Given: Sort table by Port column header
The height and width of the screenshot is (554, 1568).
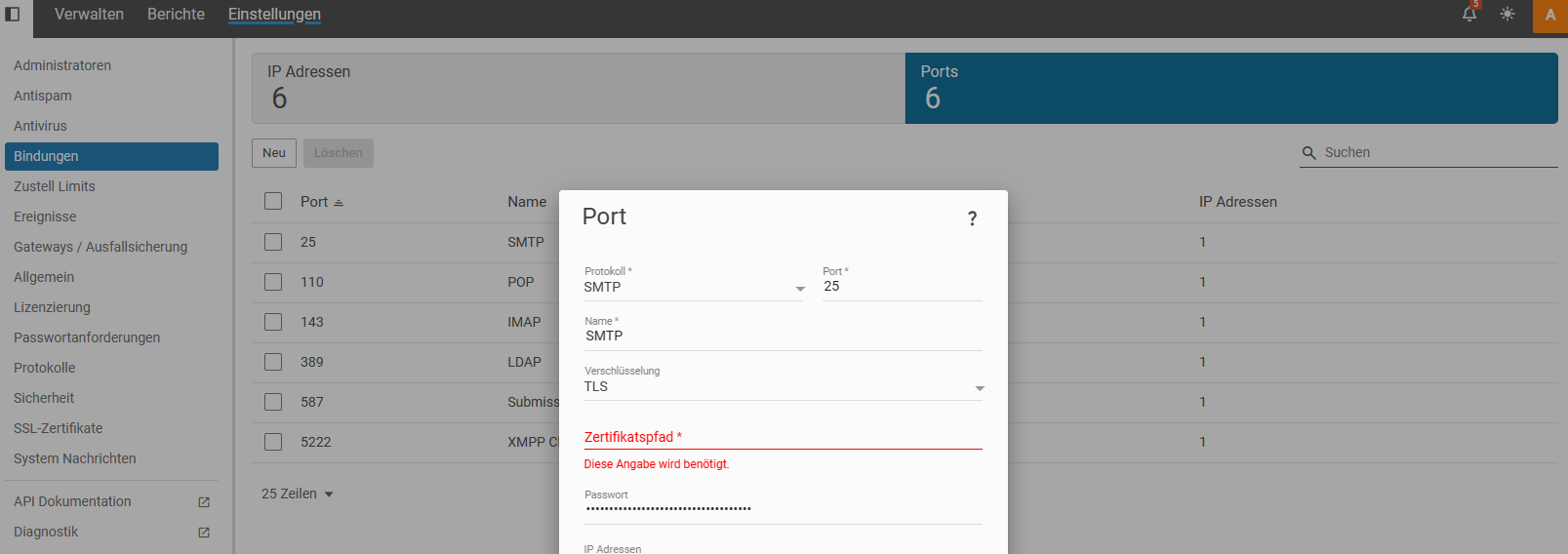Looking at the screenshot, I should pos(314,202).
